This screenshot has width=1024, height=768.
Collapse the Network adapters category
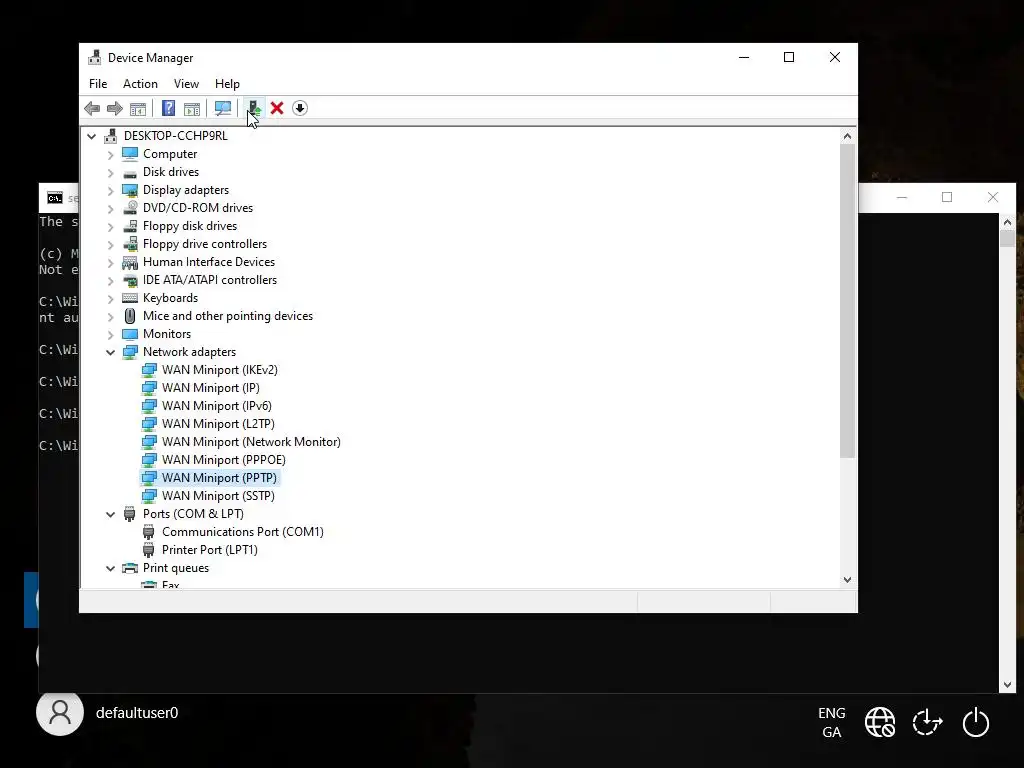[110, 353]
